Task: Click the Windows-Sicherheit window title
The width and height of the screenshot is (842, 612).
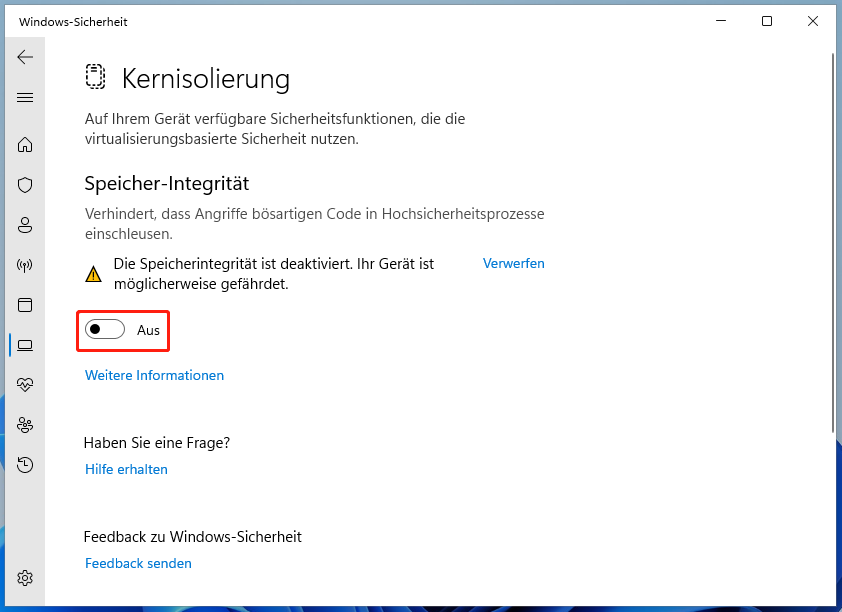Action: (x=73, y=22)
